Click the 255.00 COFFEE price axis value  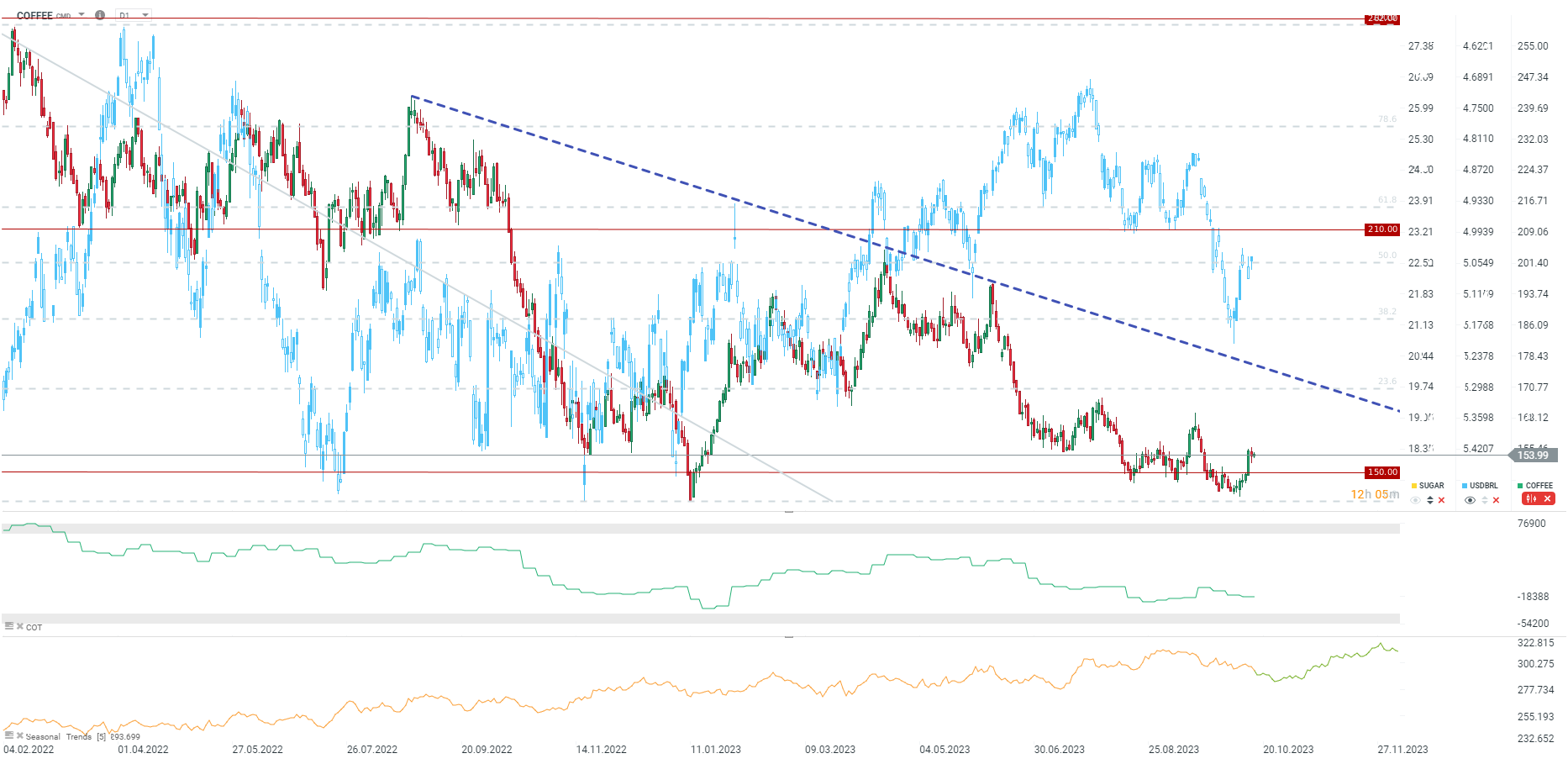tap(1533, 46)
